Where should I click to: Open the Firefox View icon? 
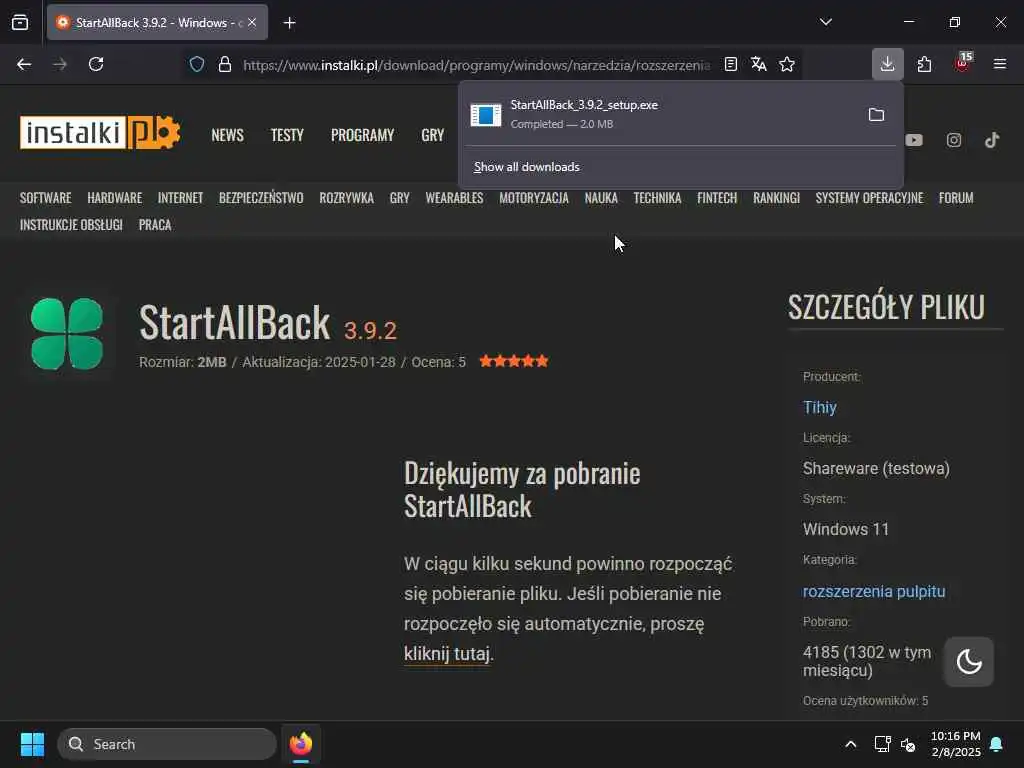coord(20,23)
